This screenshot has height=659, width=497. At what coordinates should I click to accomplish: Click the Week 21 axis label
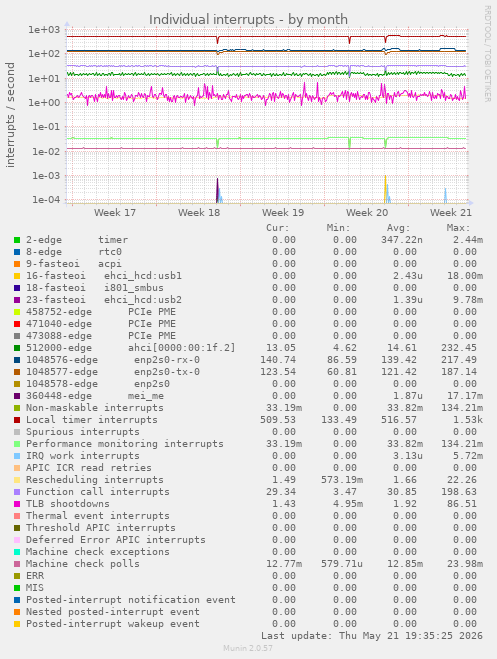451,213
